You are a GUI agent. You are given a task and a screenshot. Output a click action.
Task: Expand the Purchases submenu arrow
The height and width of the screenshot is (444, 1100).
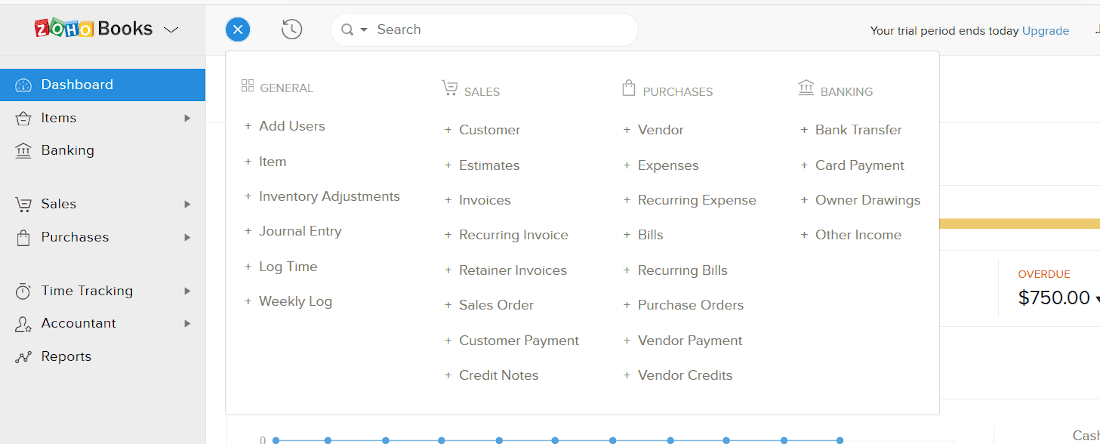[x=187, y=237]
